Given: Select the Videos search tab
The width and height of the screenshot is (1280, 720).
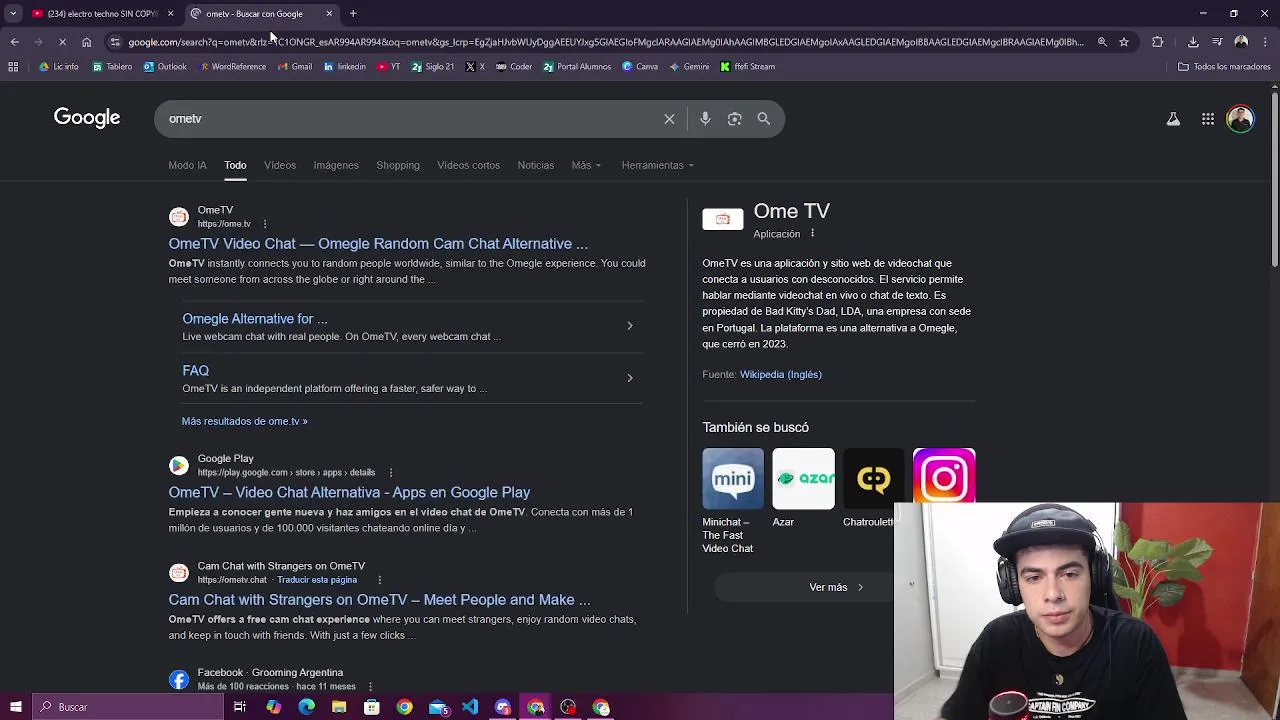Looking at the screenshot, I should coord(280,165).
